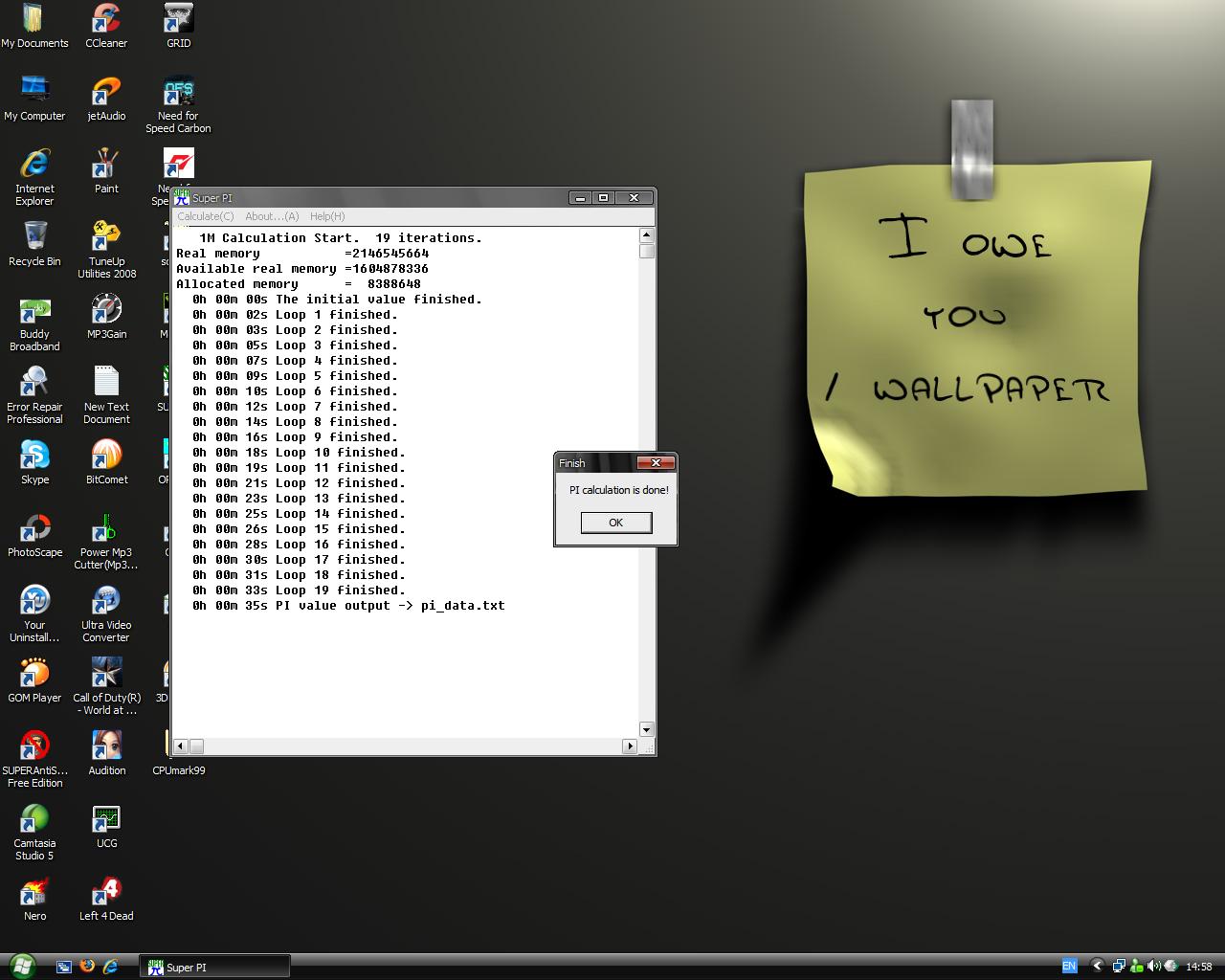This screenshot has height=980, width=1225.
Task: Launch the UCG shortcut
Action: (106, 826)
